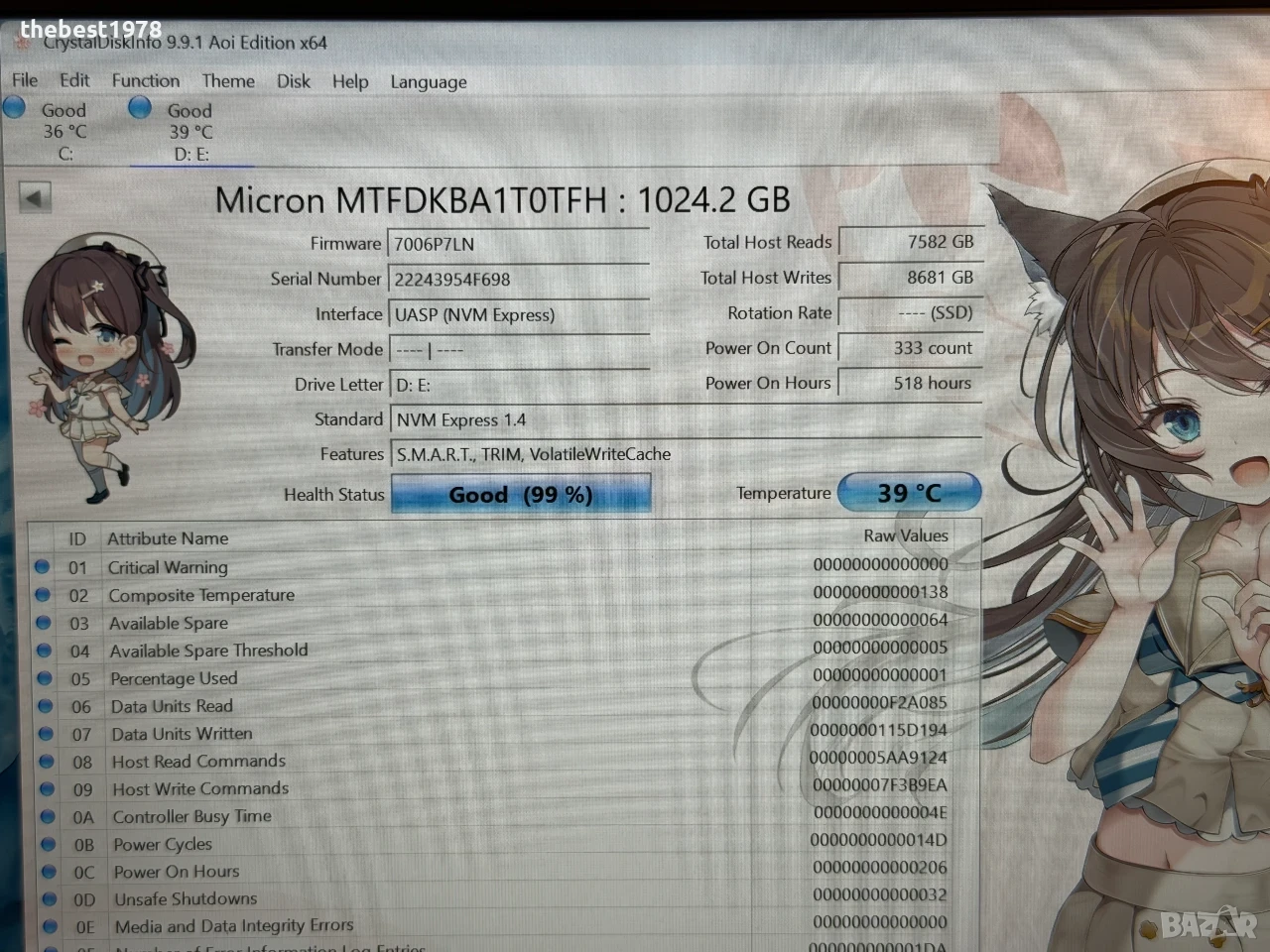Select the Power Cycles attribute name
This screenshot has height=952, width=1270.
pyautogui.click(x=163, y=844)
